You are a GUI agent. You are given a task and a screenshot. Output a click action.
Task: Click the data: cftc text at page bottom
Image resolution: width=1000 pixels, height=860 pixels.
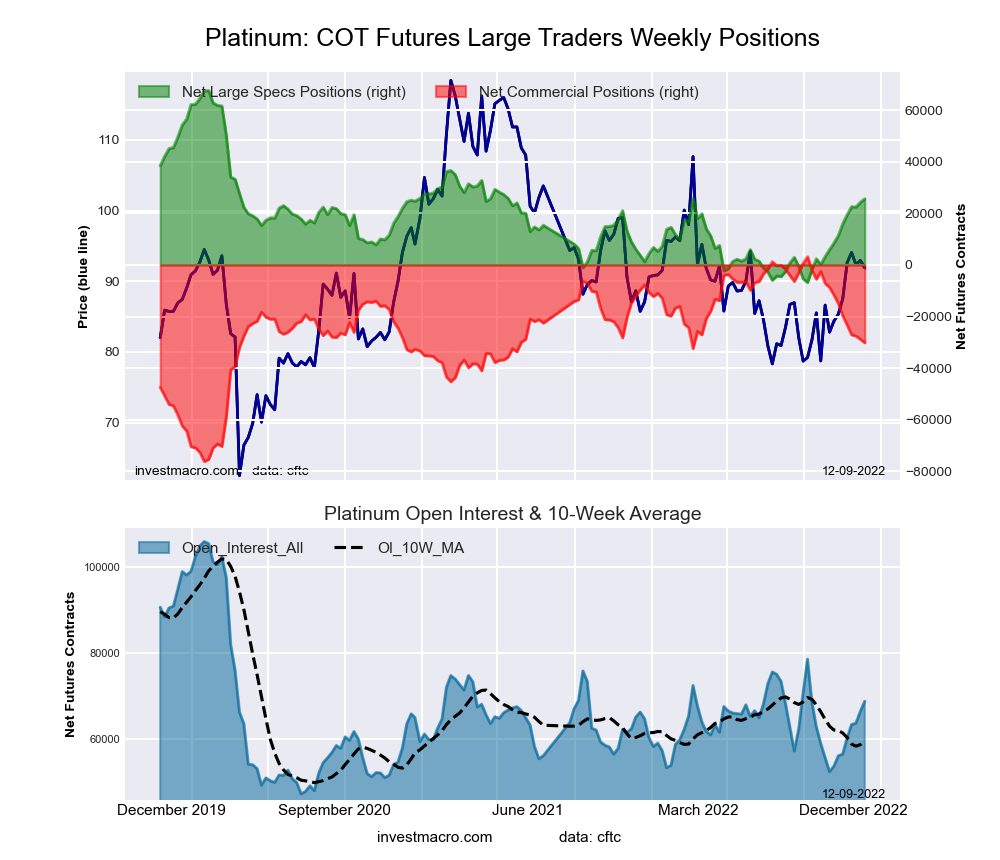coord(590,836)
